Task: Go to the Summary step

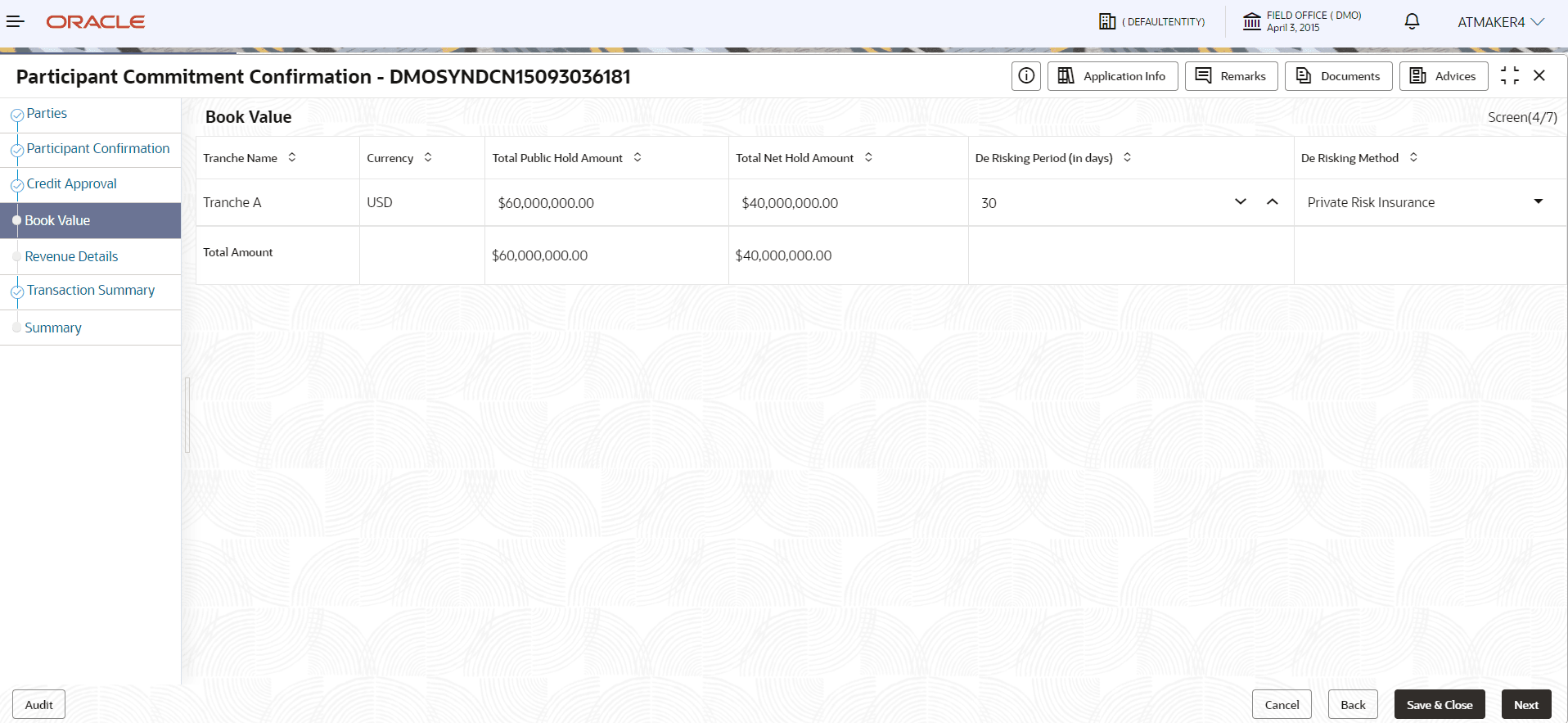Action: [53, 328]
